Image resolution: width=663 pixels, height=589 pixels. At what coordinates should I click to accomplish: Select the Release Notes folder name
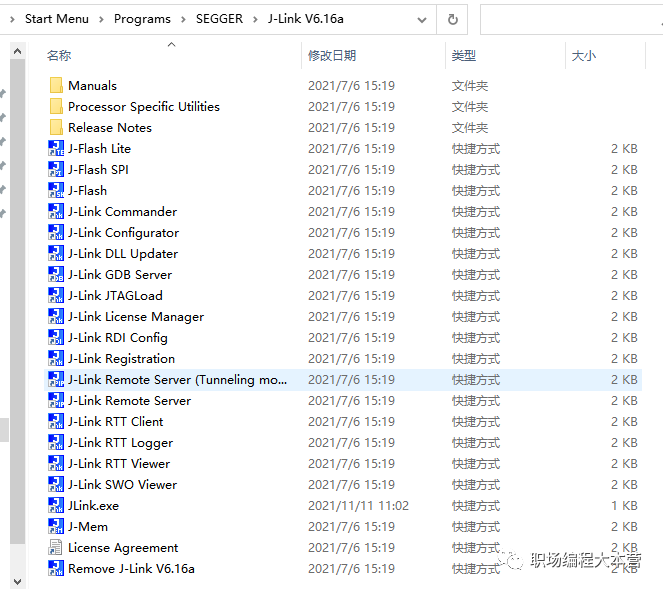[x=110, y=128]
